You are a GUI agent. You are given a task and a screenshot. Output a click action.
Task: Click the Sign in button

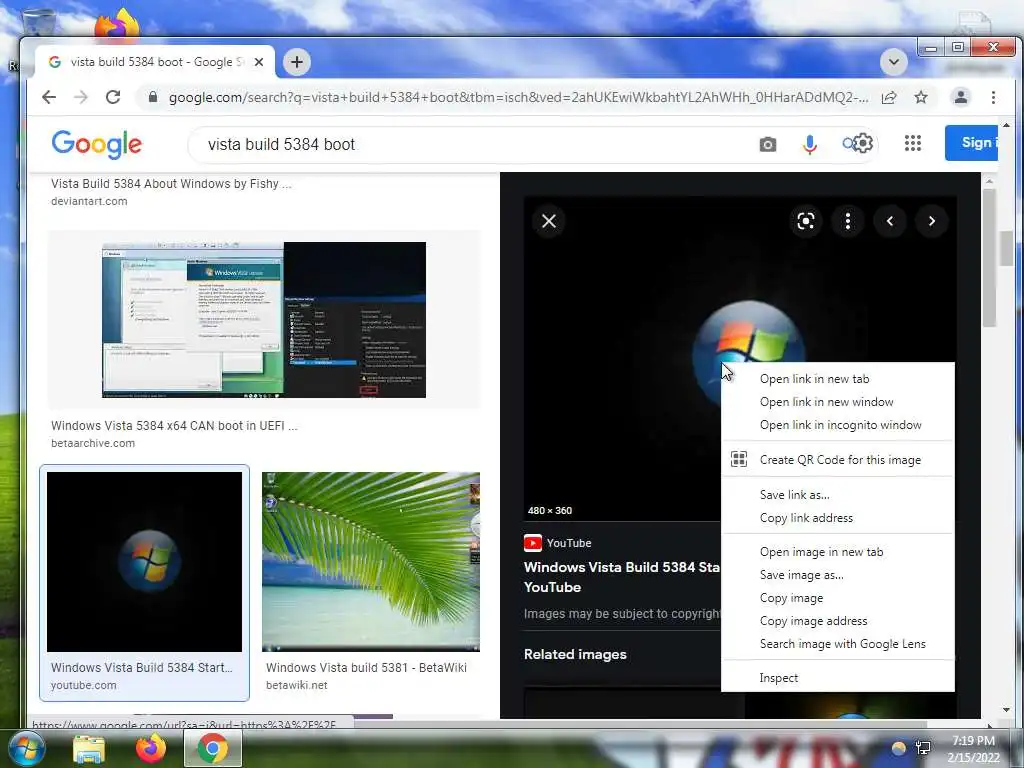coord(971,142)
